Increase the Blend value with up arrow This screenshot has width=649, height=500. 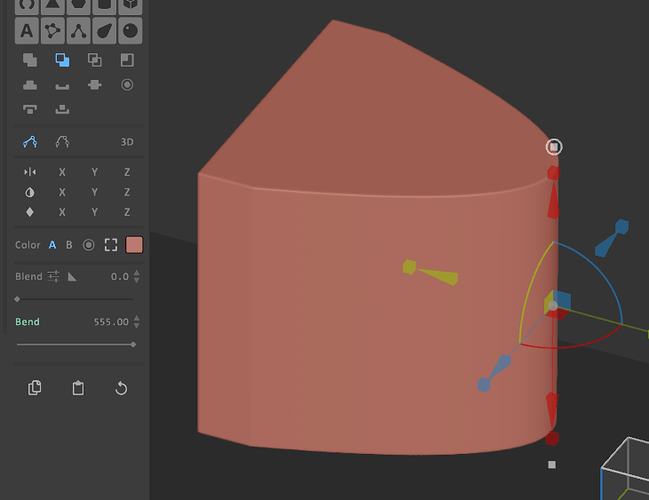pyautogui.click(x=137, y=273)
